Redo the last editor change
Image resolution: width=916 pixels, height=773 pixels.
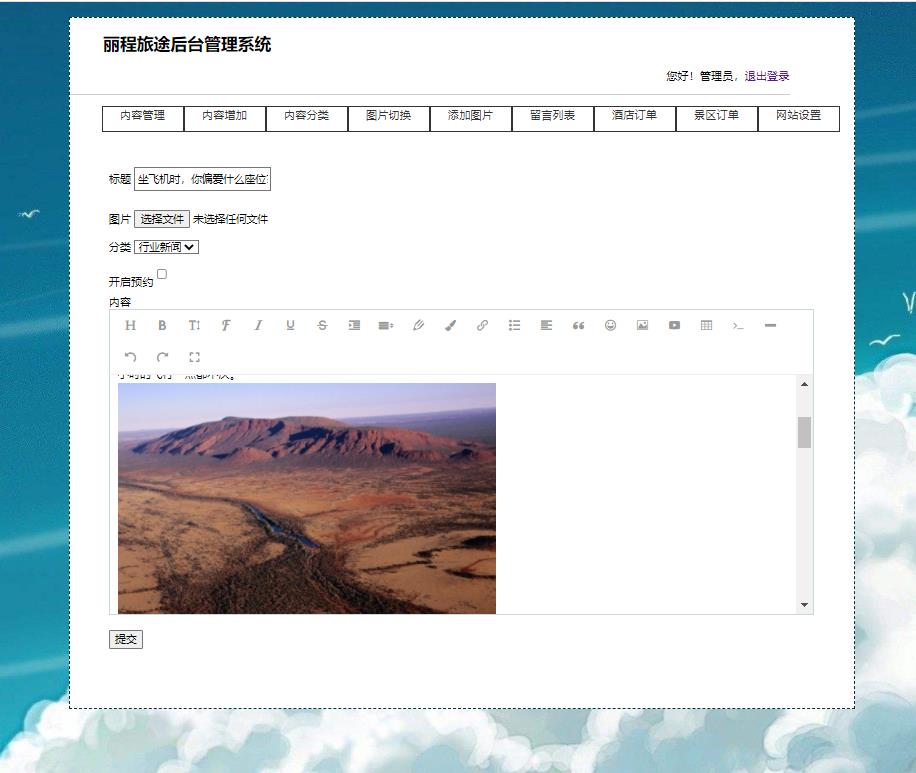[162, 357]
